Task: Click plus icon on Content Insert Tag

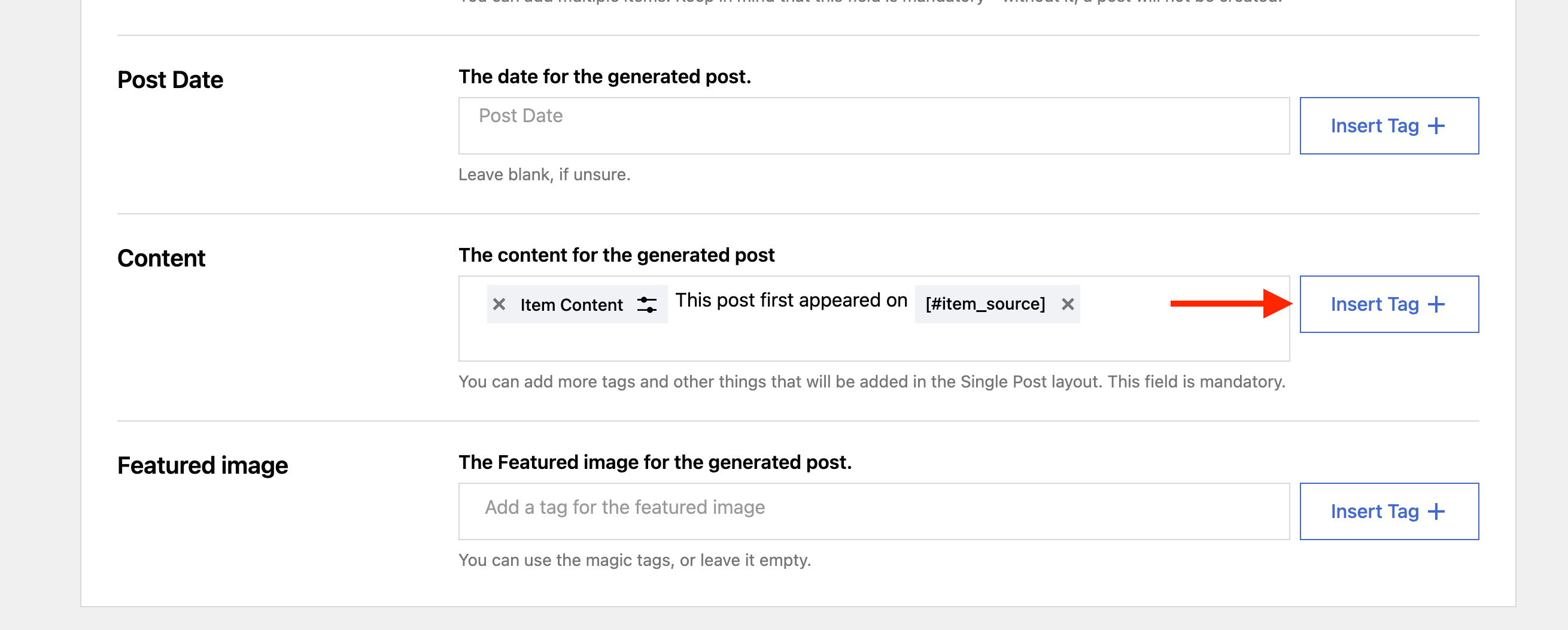Action: (x=1436, y=304)
